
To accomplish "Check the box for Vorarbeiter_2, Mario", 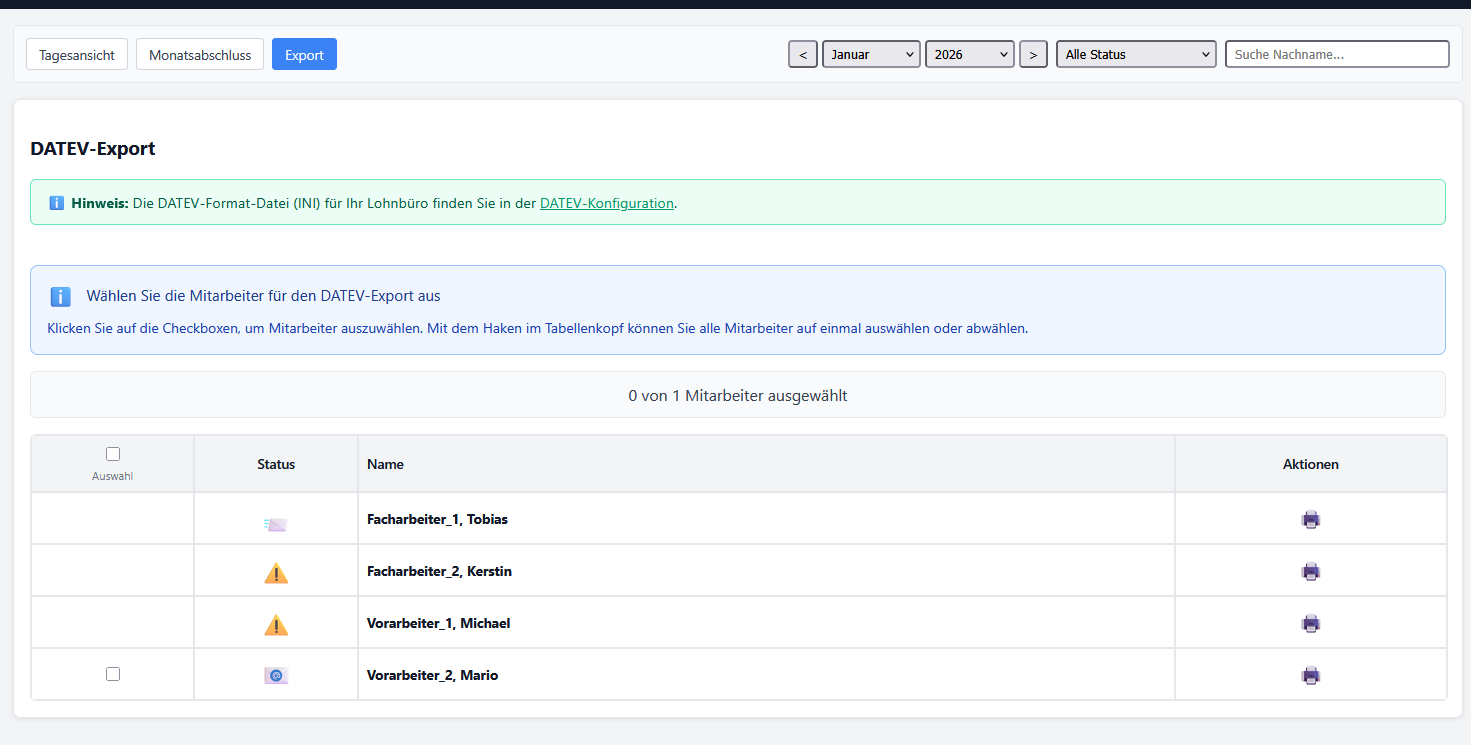I will (113, 674).
